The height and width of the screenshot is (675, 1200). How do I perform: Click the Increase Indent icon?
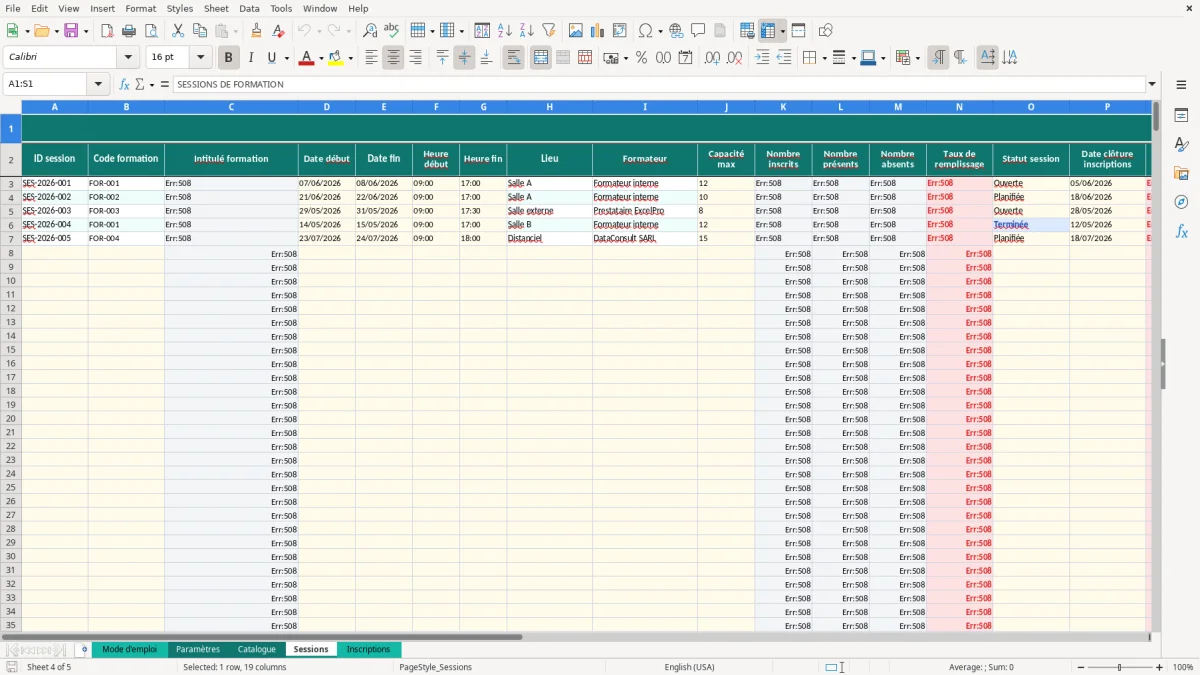(x=762, y=58)
